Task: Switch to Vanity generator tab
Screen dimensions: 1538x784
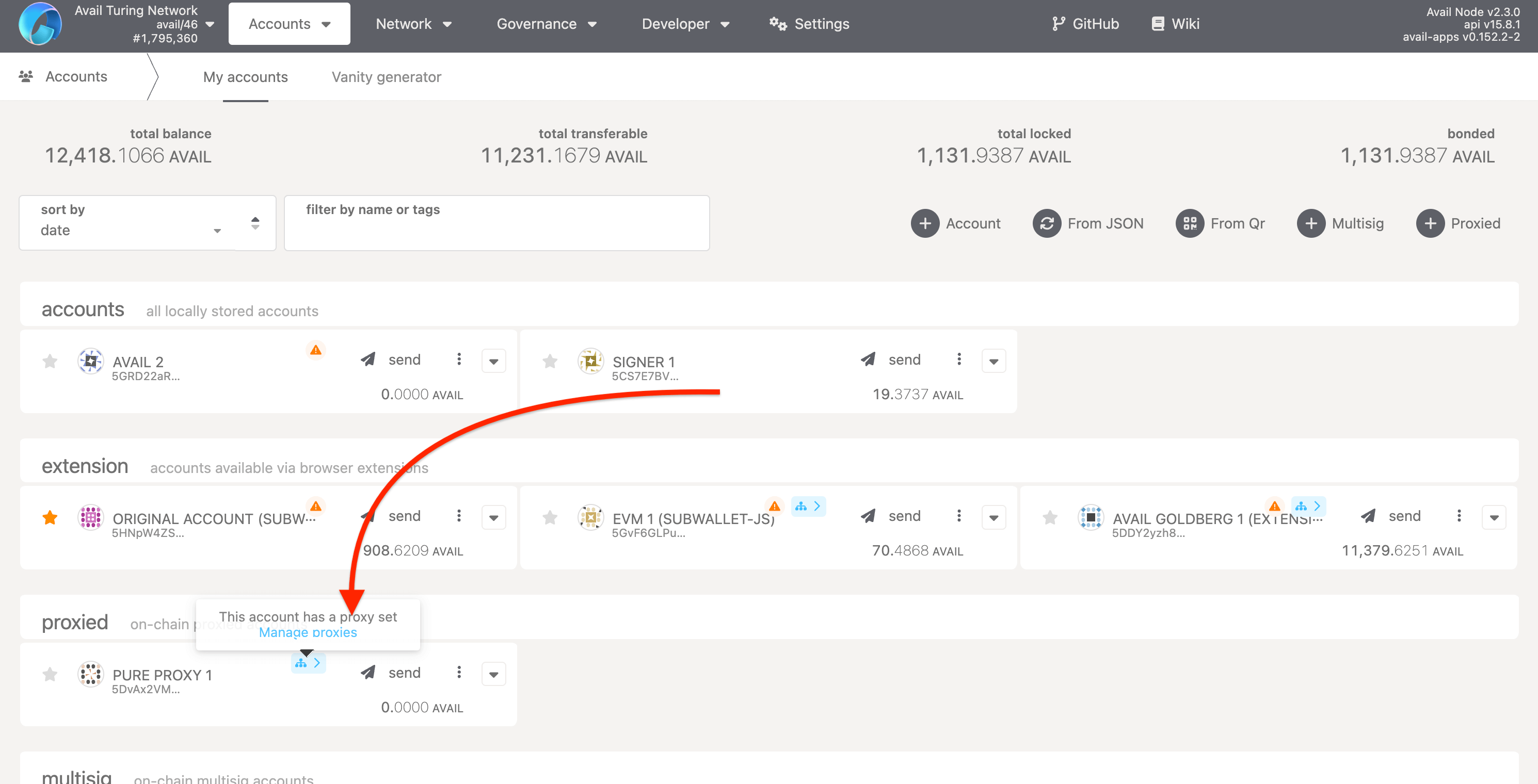Action: pos(386,77)
